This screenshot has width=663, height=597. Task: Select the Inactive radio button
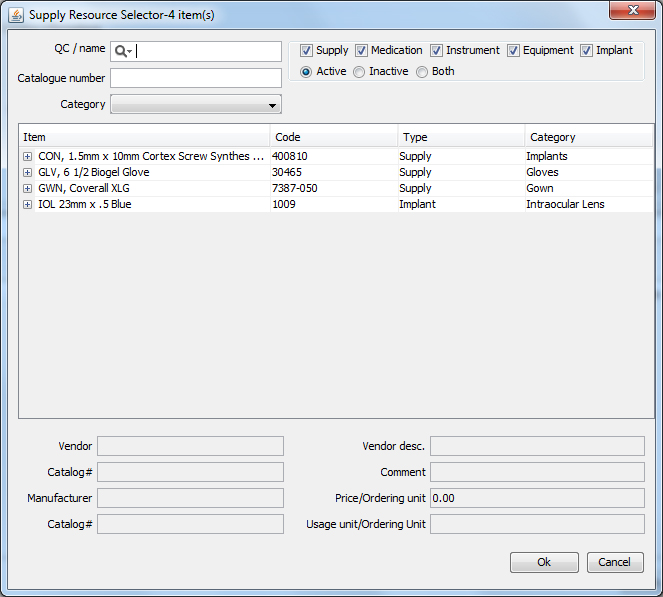(x=359, y=72)
